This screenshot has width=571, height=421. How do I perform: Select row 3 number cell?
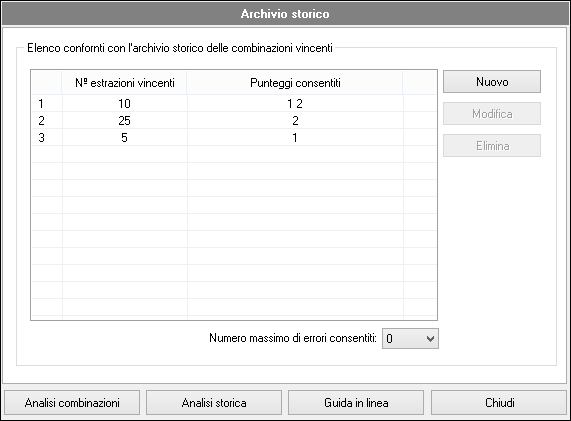47,138
